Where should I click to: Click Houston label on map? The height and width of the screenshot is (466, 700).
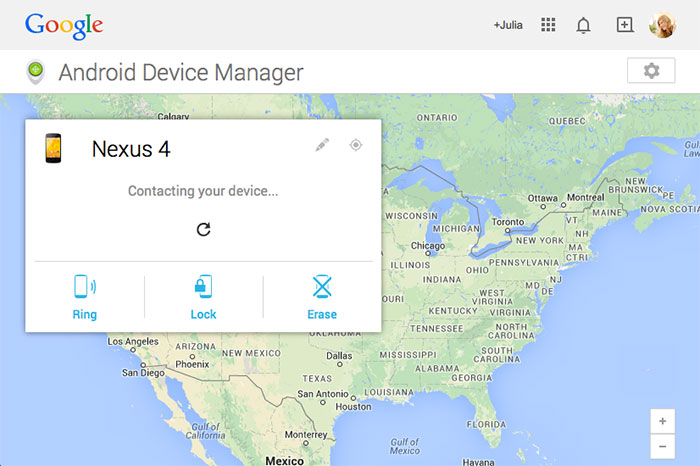353,407
